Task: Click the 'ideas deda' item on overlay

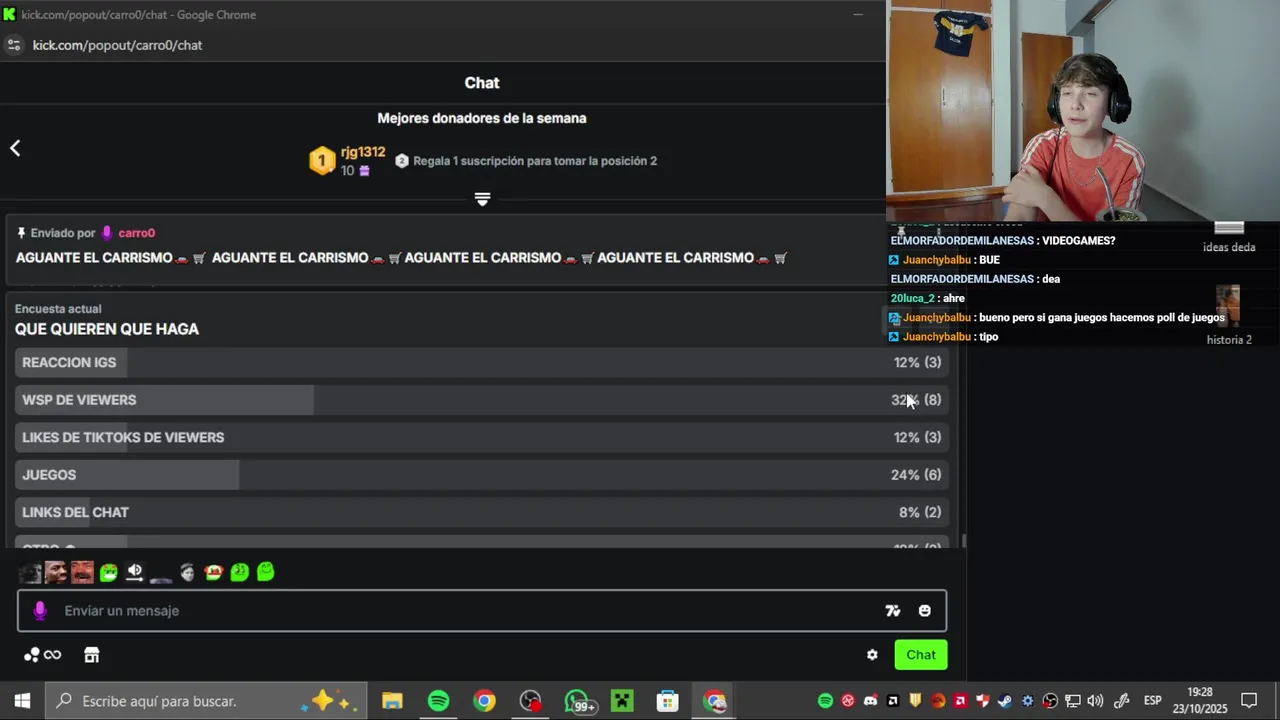Action: (x=1229, y=247)
